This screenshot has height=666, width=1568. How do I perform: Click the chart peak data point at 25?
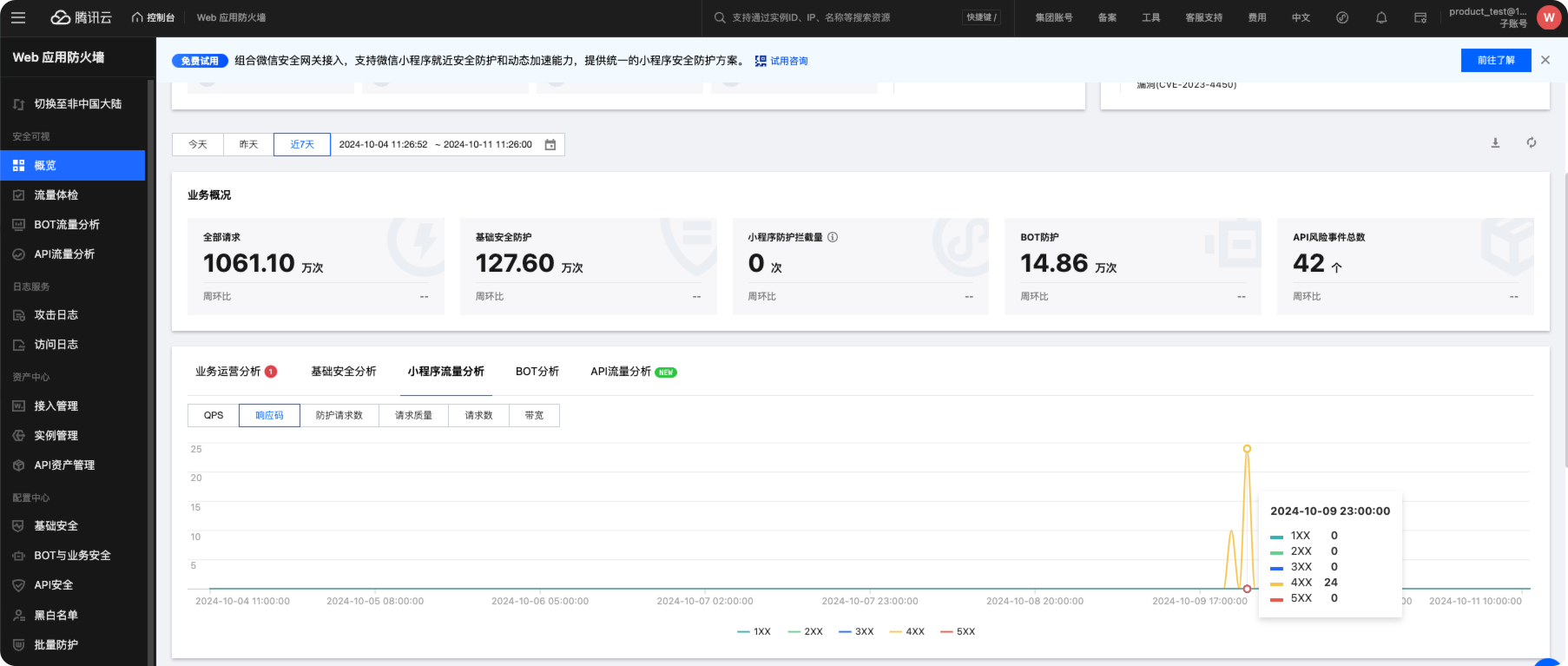coord(1247,449)
